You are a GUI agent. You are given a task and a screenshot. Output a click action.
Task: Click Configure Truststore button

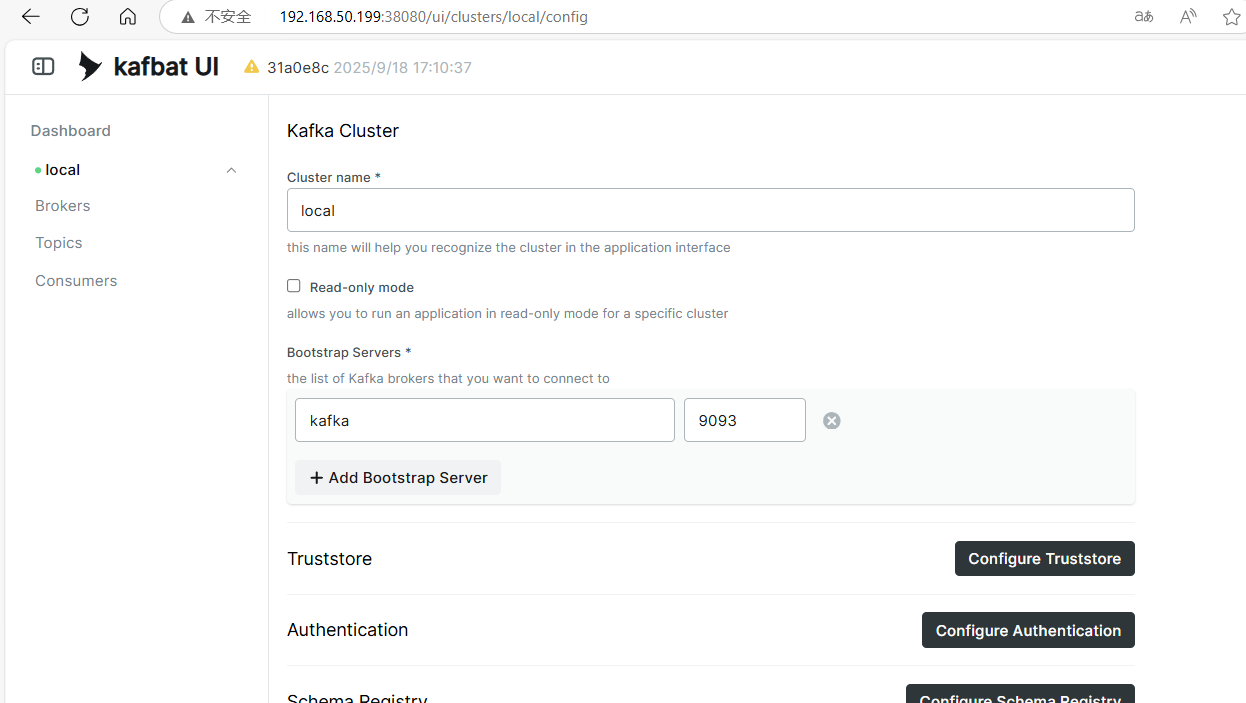[1044, 559]
